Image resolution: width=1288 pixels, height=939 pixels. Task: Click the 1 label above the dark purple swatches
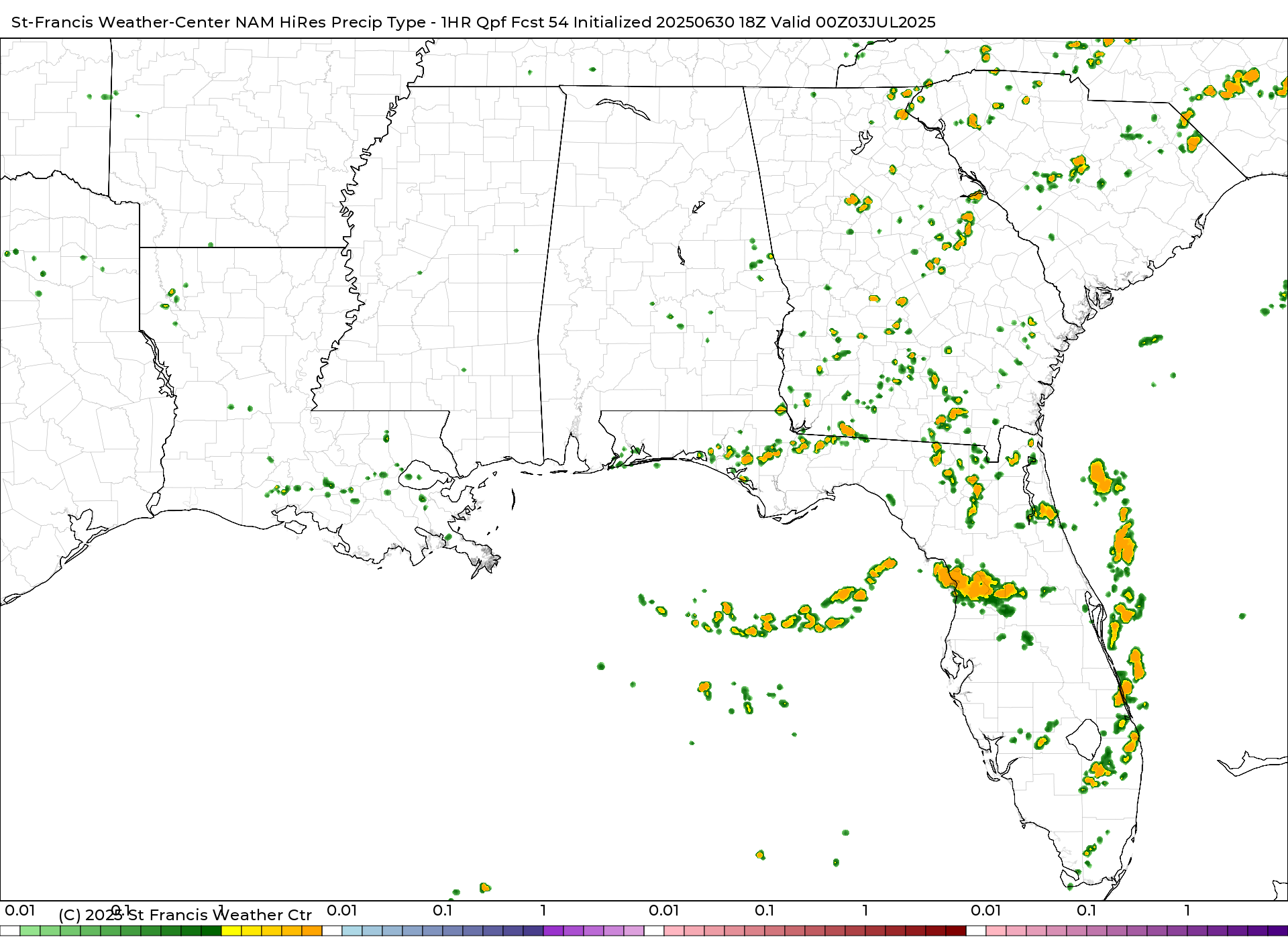click(x=1187, y=910)
